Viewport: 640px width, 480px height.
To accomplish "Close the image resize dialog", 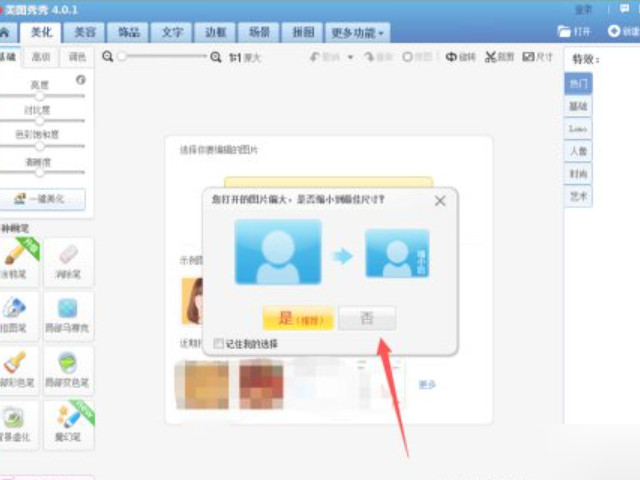I will pyautogui.click(x=440, y=201).
